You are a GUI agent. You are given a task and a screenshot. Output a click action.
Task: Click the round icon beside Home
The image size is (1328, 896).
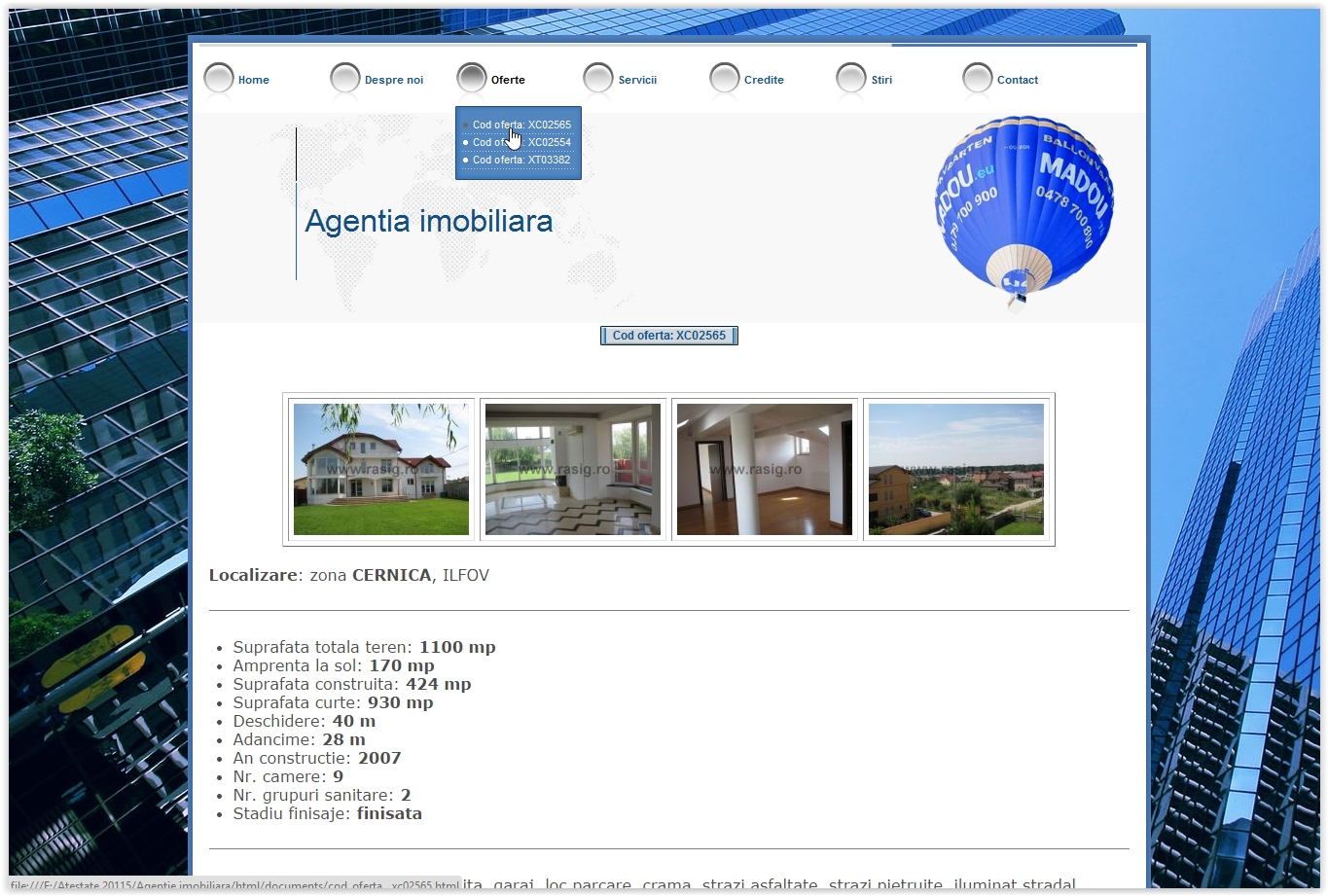219,79
